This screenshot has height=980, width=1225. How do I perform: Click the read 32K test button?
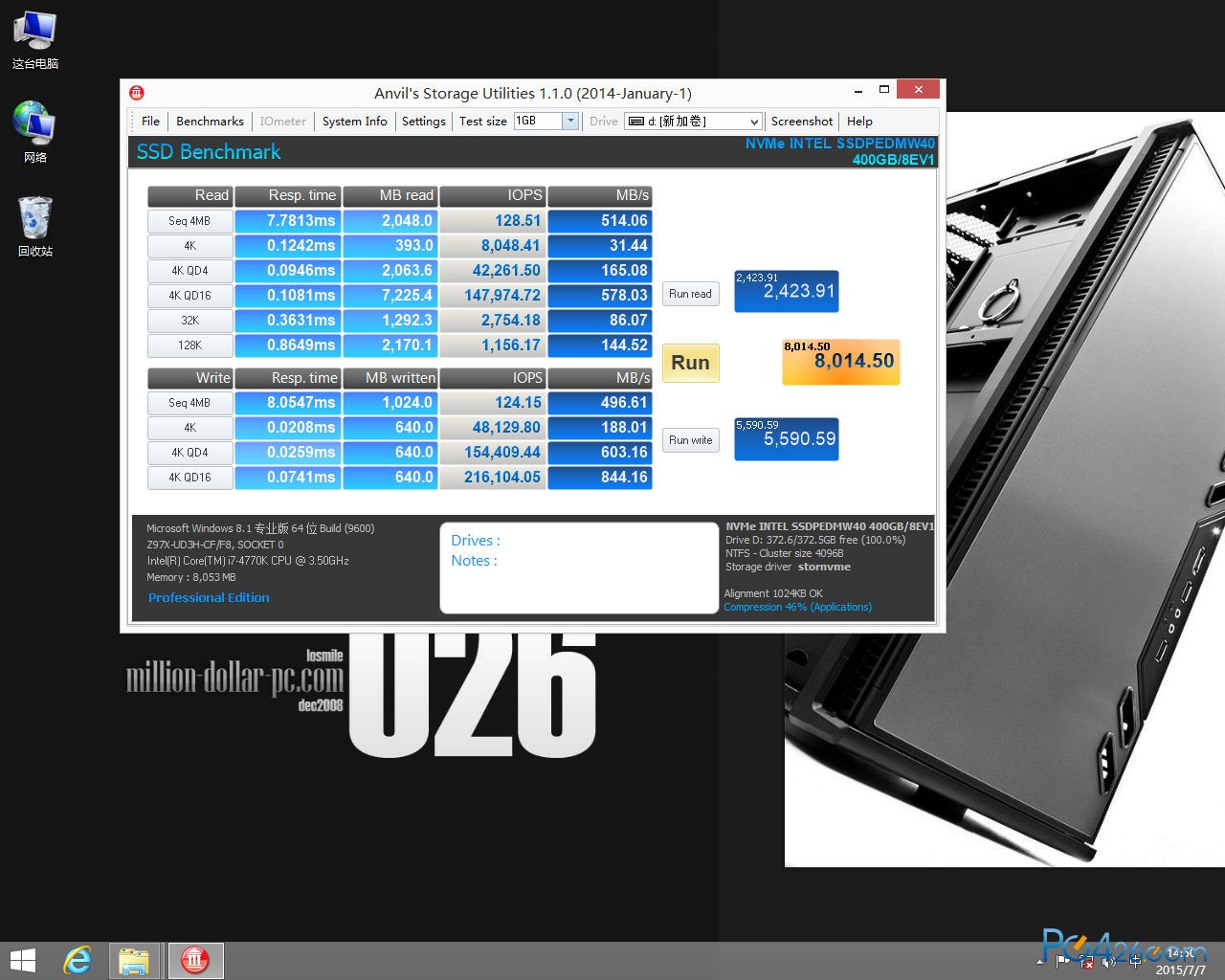189,321
